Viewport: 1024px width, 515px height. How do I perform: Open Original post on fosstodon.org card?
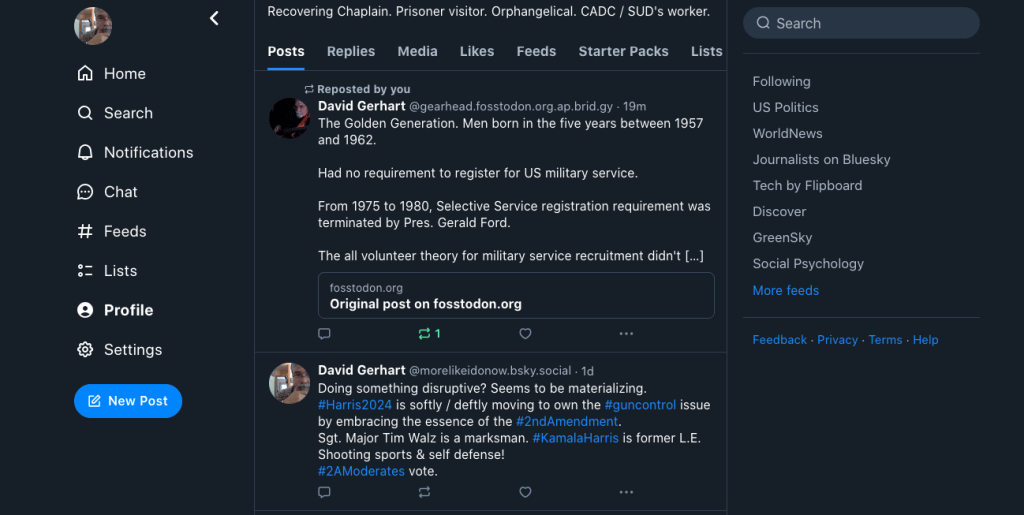(516, 296)
